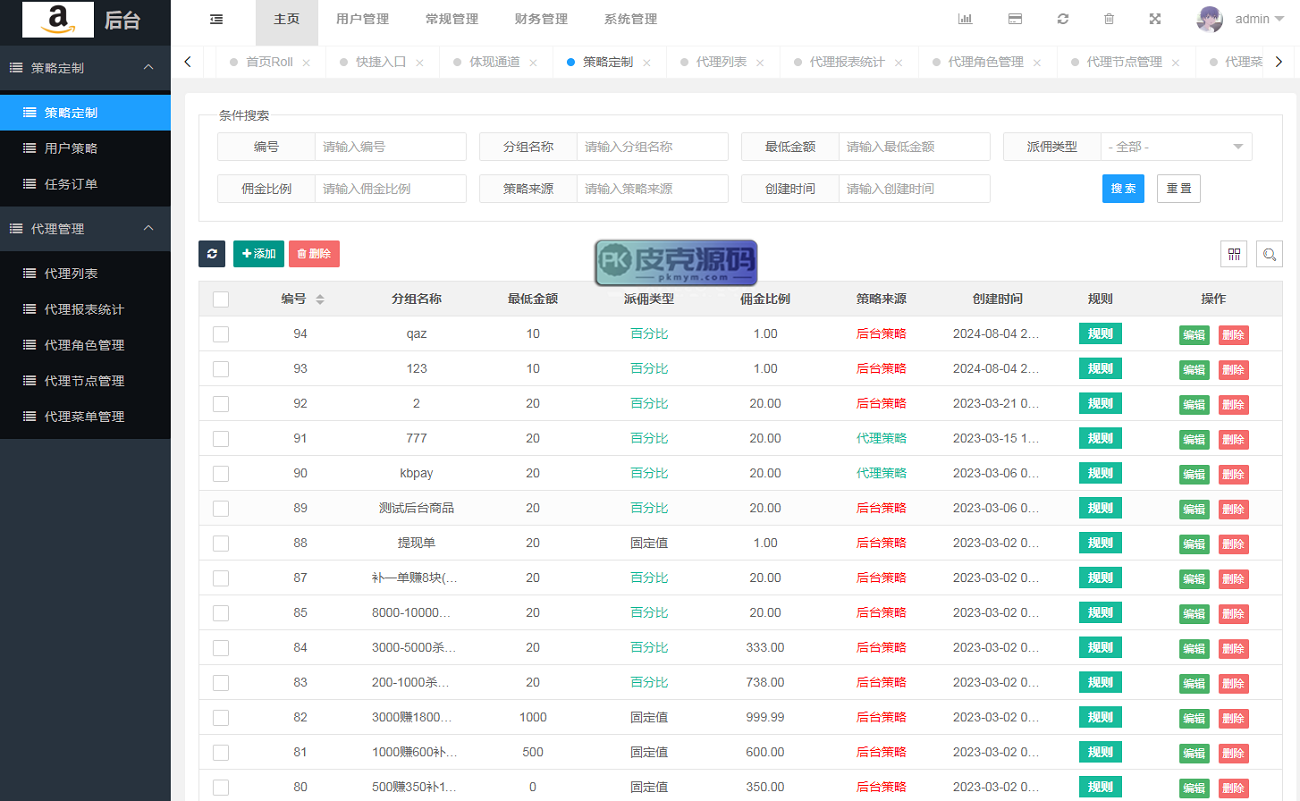Viewport: 1300px width, 801px height.
Task: Click the credit card icon in header
Action: tap(1014, 19)
